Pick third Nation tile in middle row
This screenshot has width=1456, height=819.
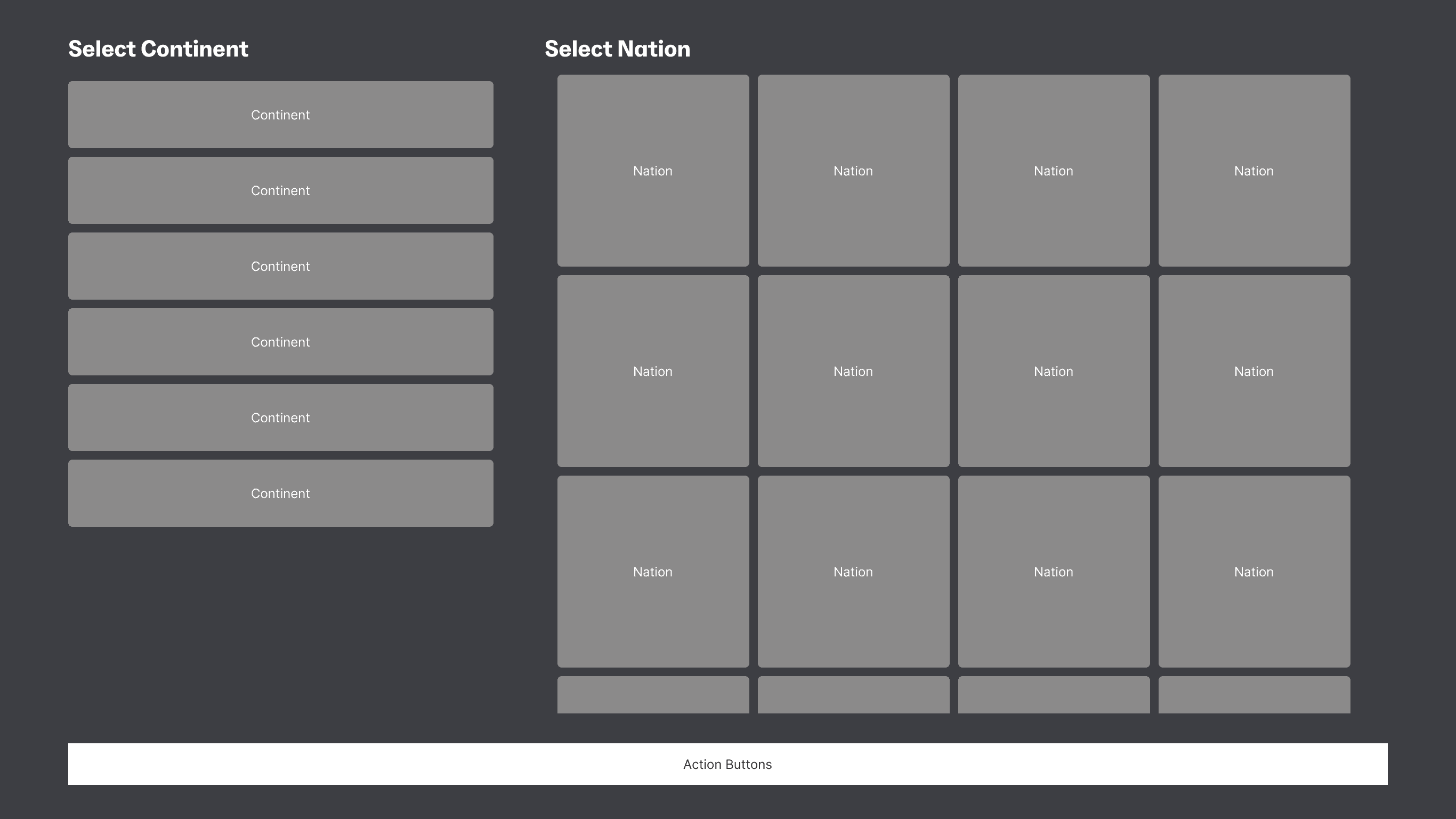1054,371
